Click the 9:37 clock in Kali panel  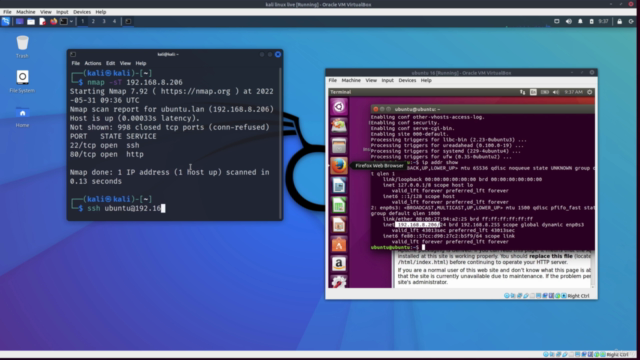[x=603, y=21]
